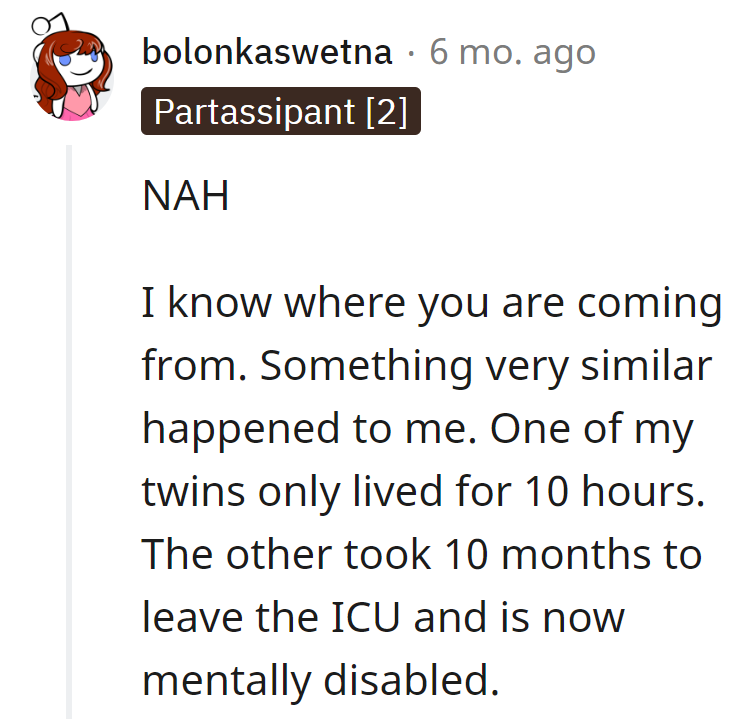The image size is (742, 719).
Task: Click the "6 mo. ago" timestamp
Action: click(512, 52)
